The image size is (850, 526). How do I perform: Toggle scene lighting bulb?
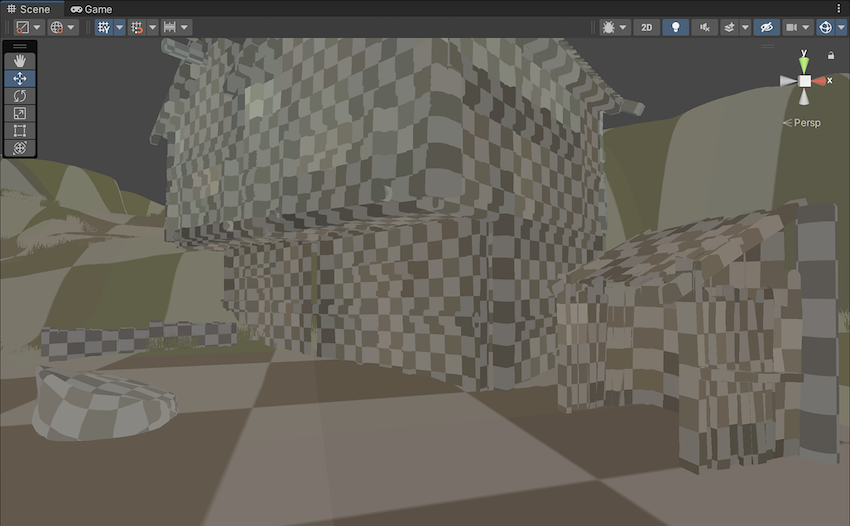tap(676, 28)
